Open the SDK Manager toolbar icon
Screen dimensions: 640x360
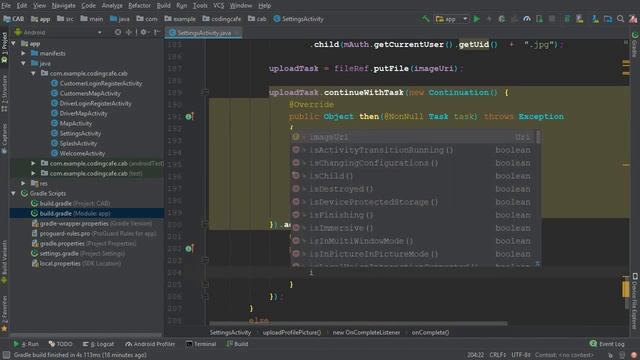[x=595, y=19]
